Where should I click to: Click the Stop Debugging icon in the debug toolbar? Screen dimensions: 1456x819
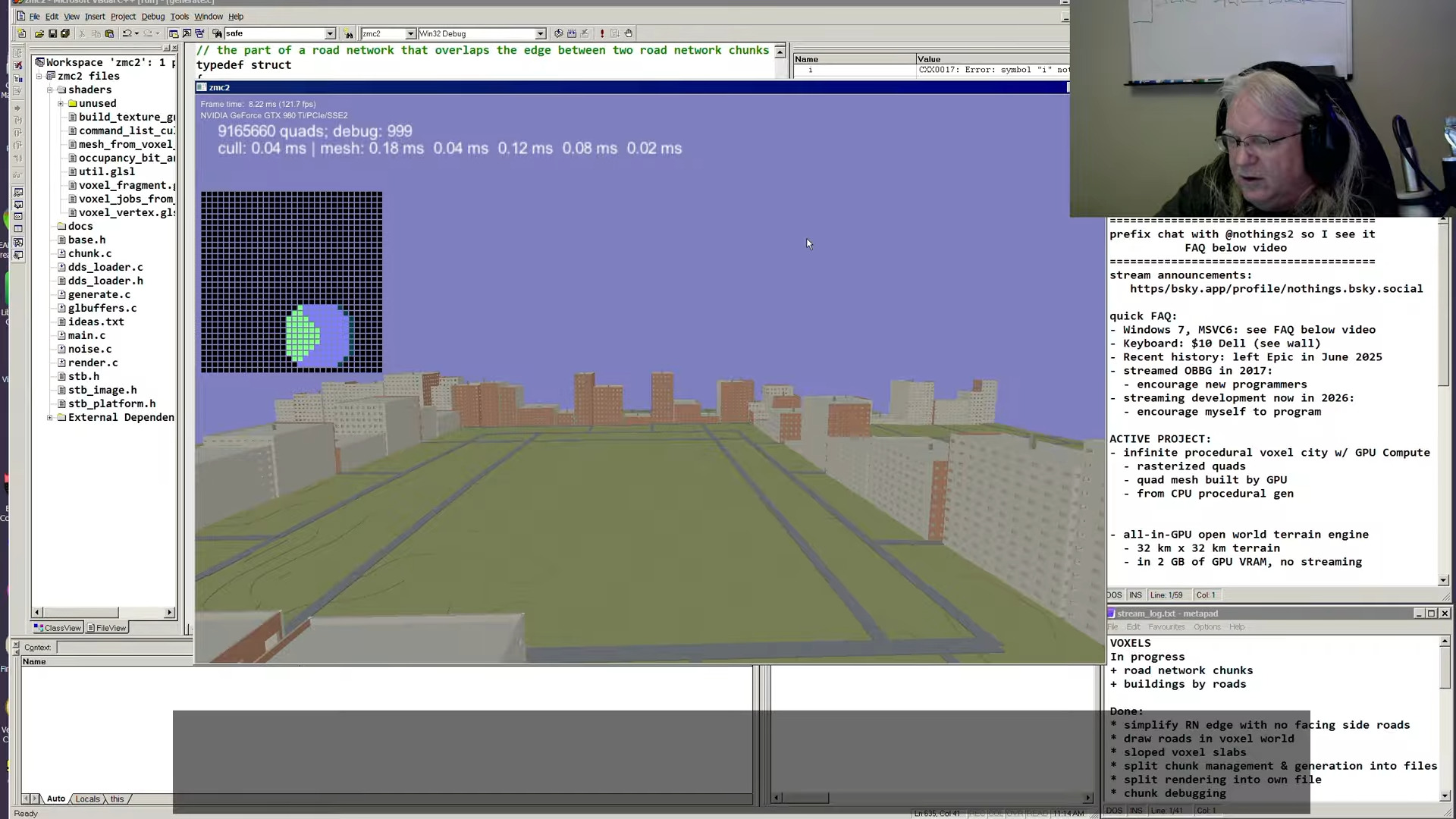coord(17,65)
